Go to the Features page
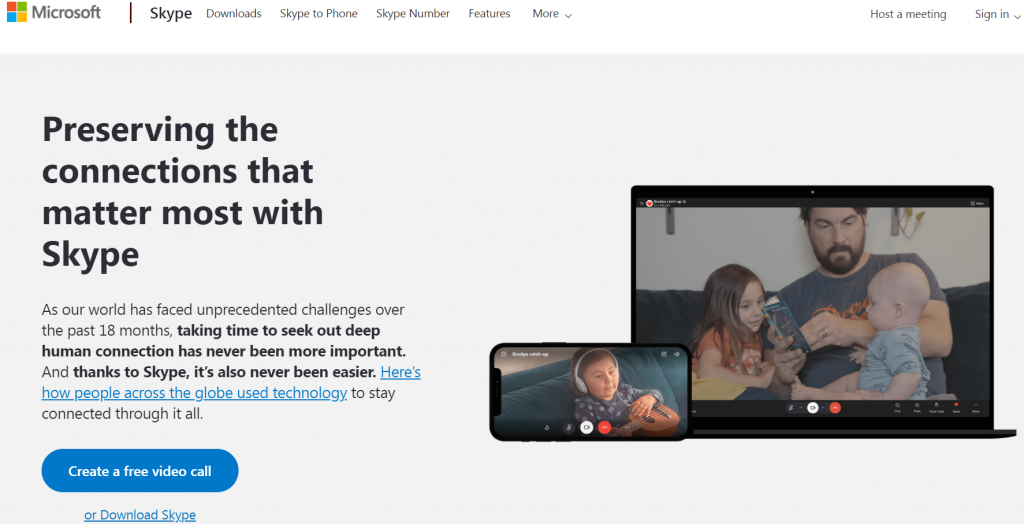 click(489, 14)
